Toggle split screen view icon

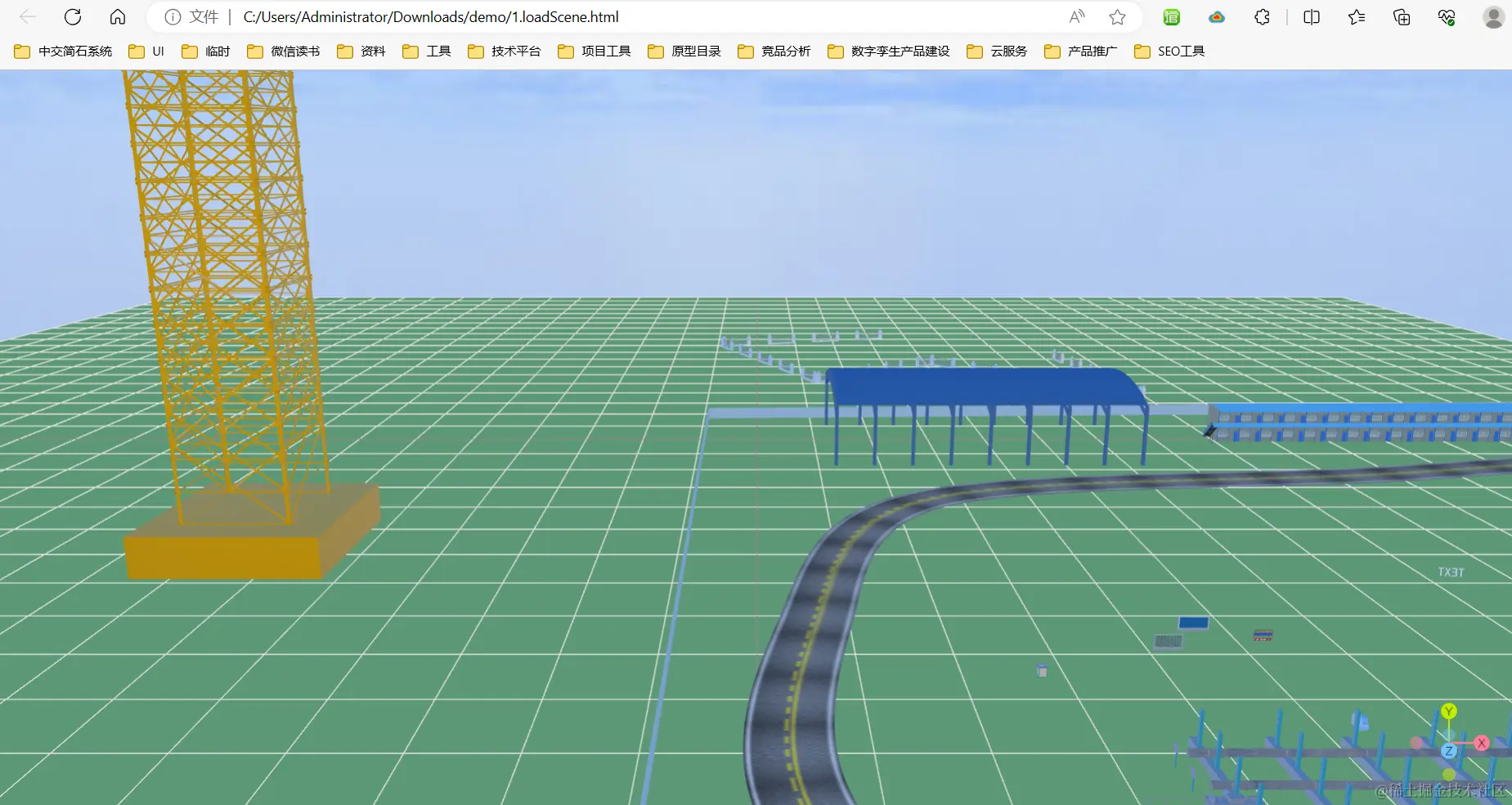pyautogui.click(x=1312, y=17)
